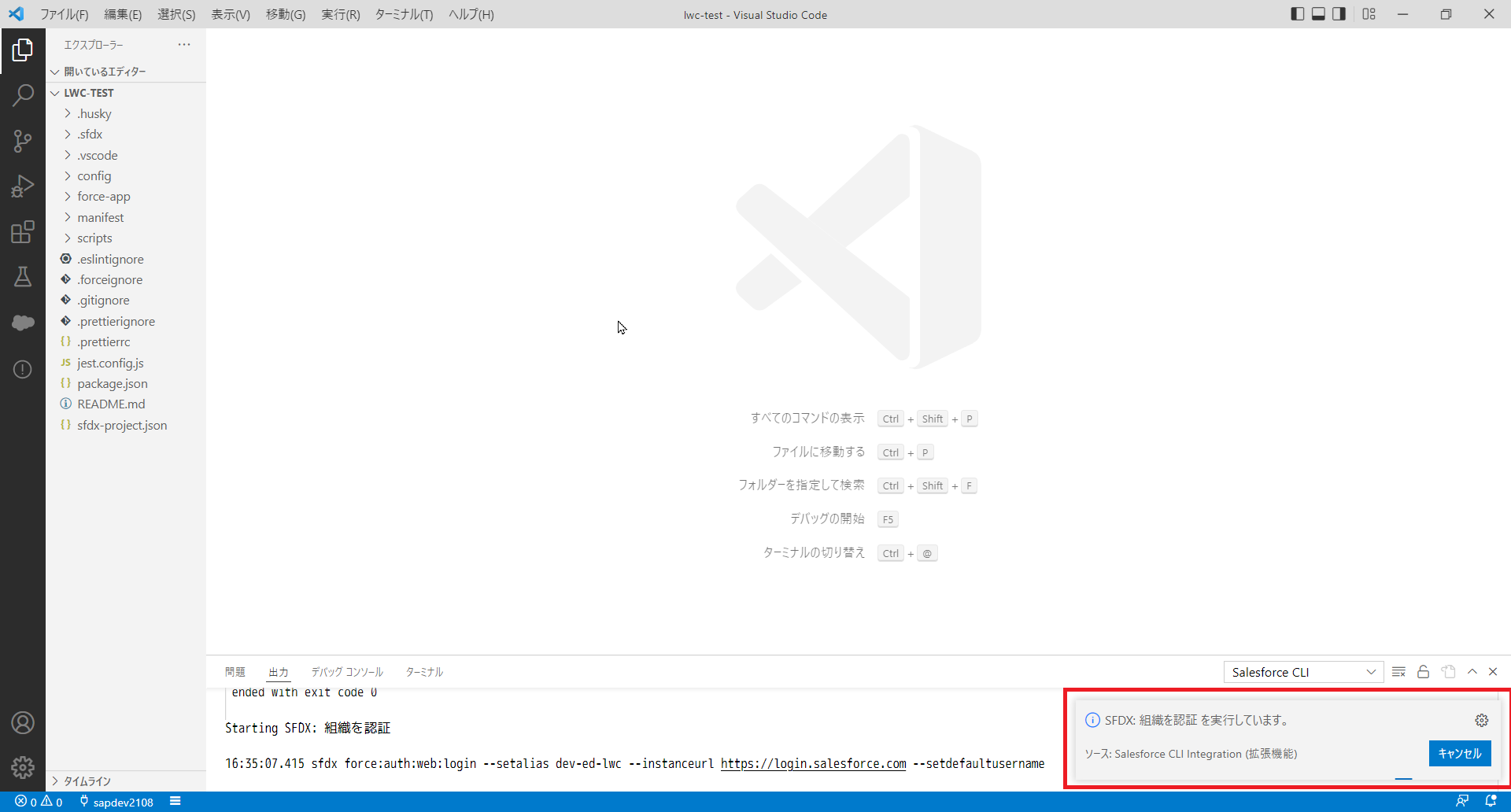Click the errors and warnings status indicator
This screenshot has width=1511, height=812.
click(x=39, y=802)
